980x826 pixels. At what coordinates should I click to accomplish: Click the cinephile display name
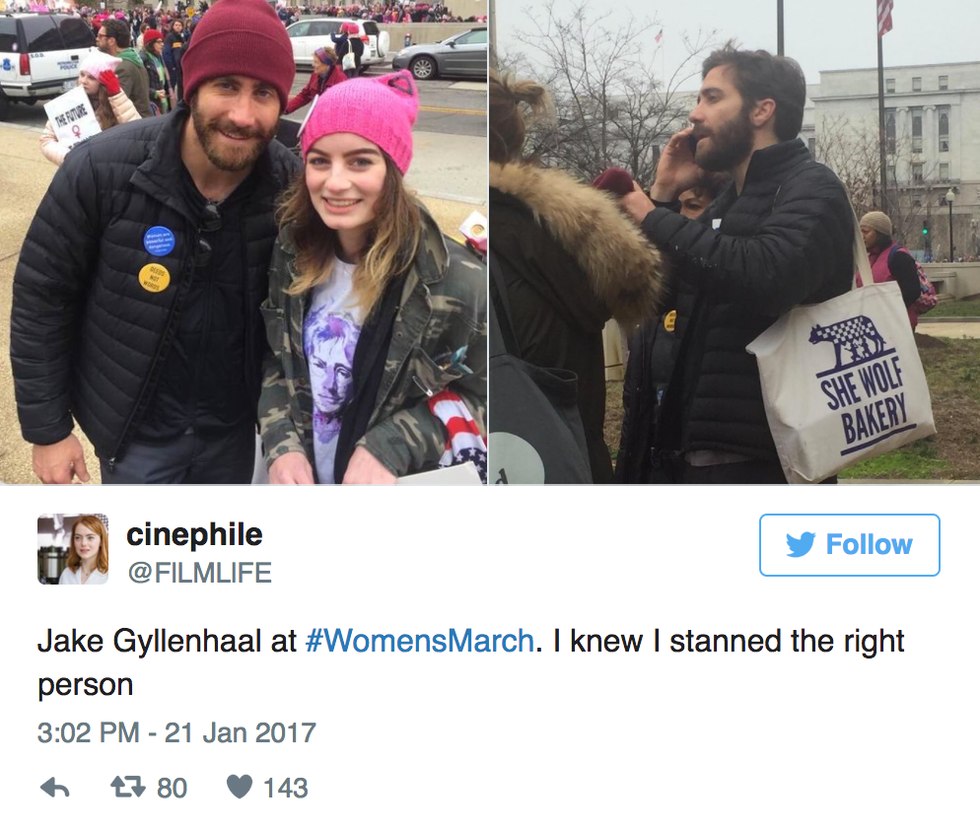point(194,535)
